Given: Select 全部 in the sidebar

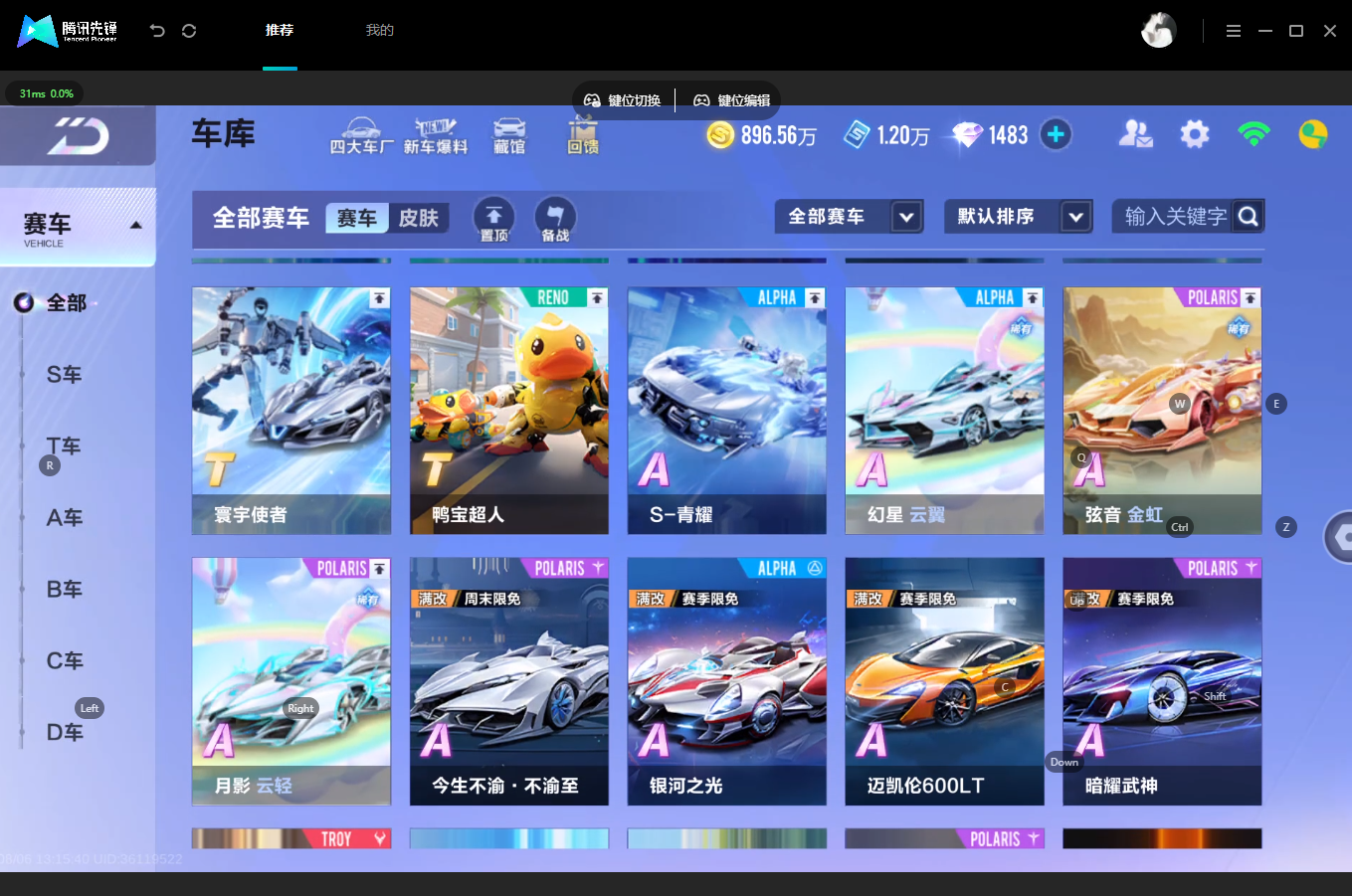Looking at the screenshot, I should tap(67, 302).
